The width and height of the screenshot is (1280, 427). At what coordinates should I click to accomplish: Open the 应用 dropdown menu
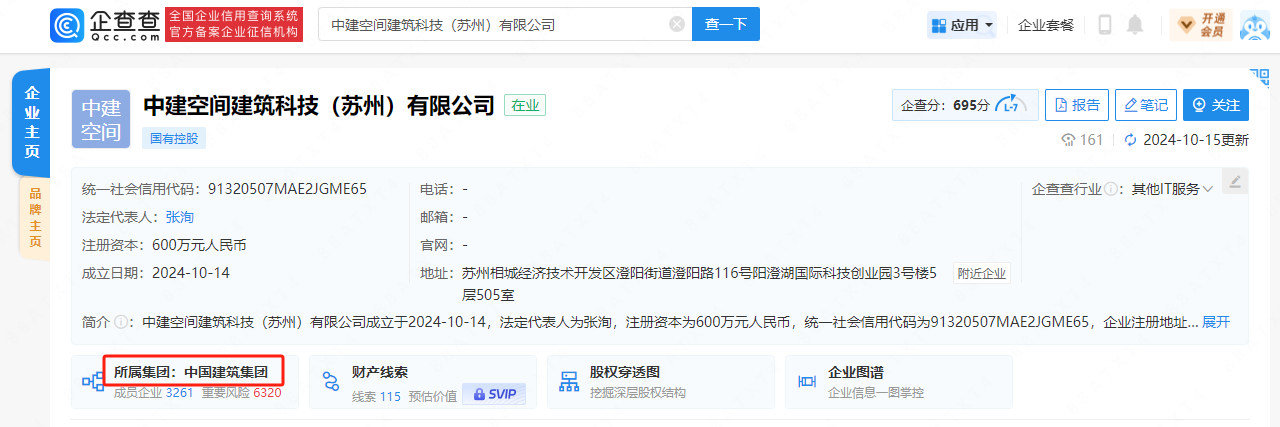tap(962, 25)
